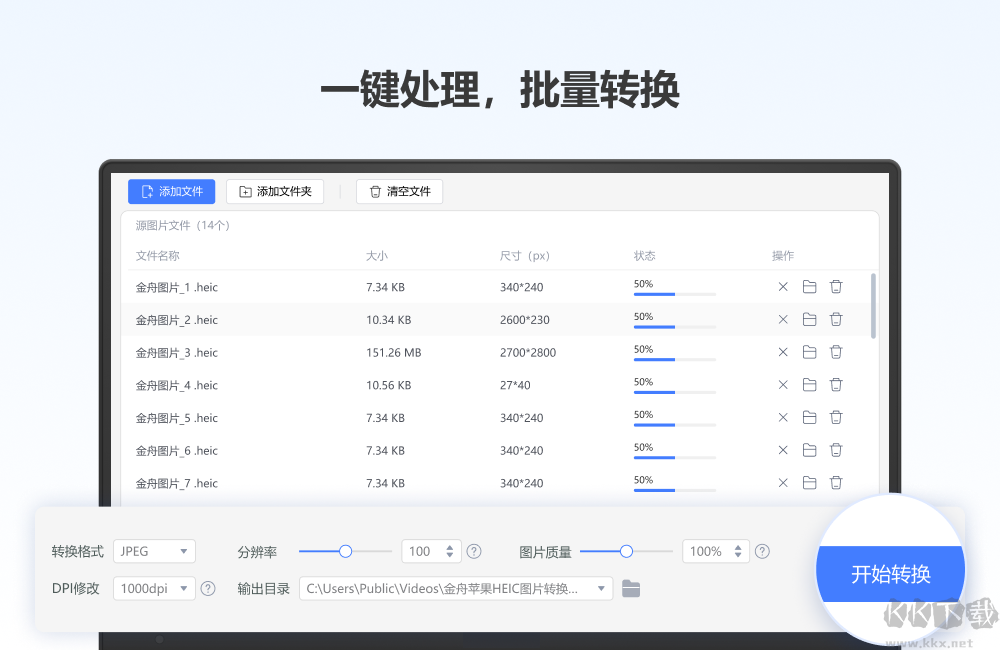Open help tooltip beside DPI修改 dropdown
The image size is (1000, 650).
coord(208,588)
